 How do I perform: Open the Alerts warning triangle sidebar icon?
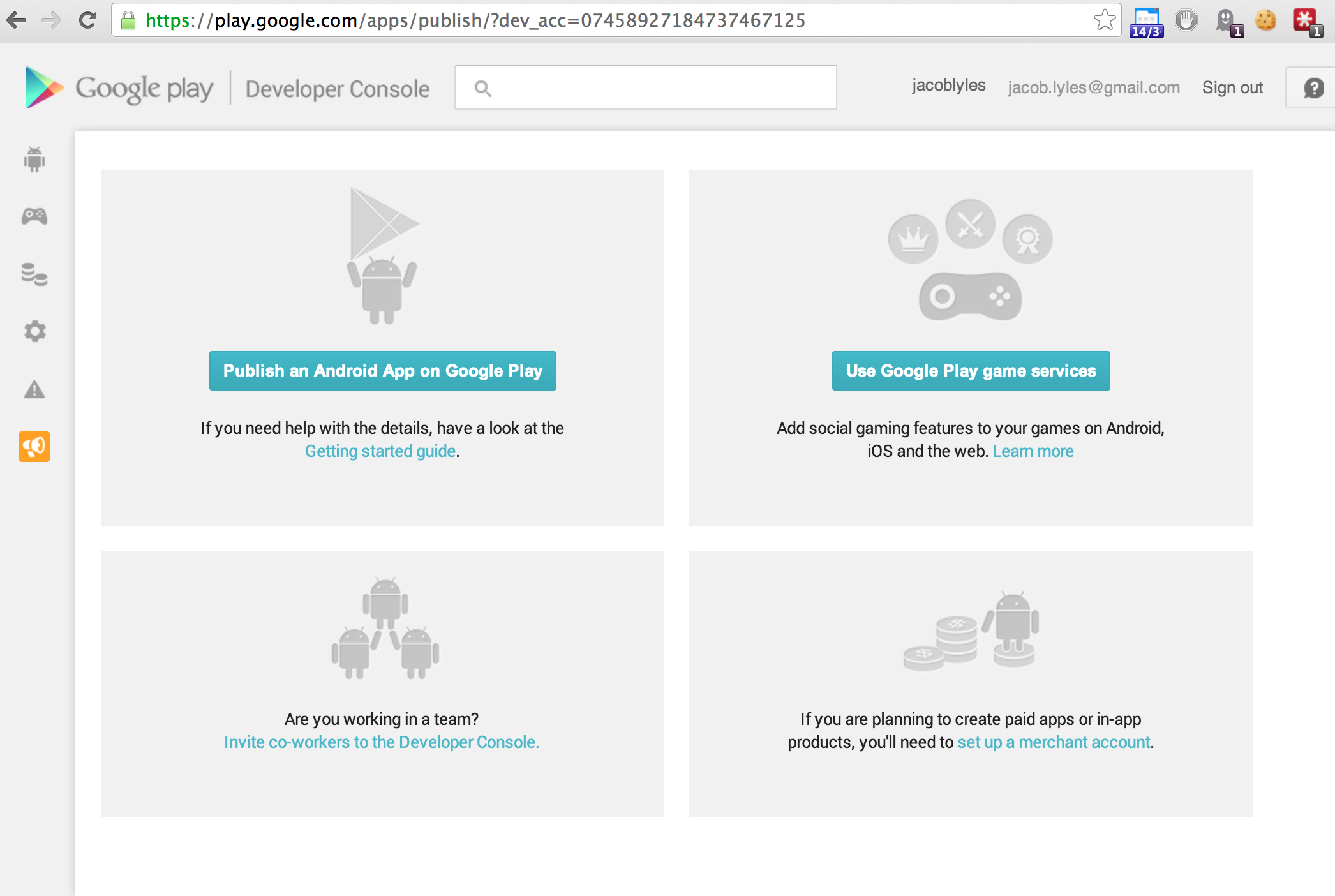[x=34, y=389]
